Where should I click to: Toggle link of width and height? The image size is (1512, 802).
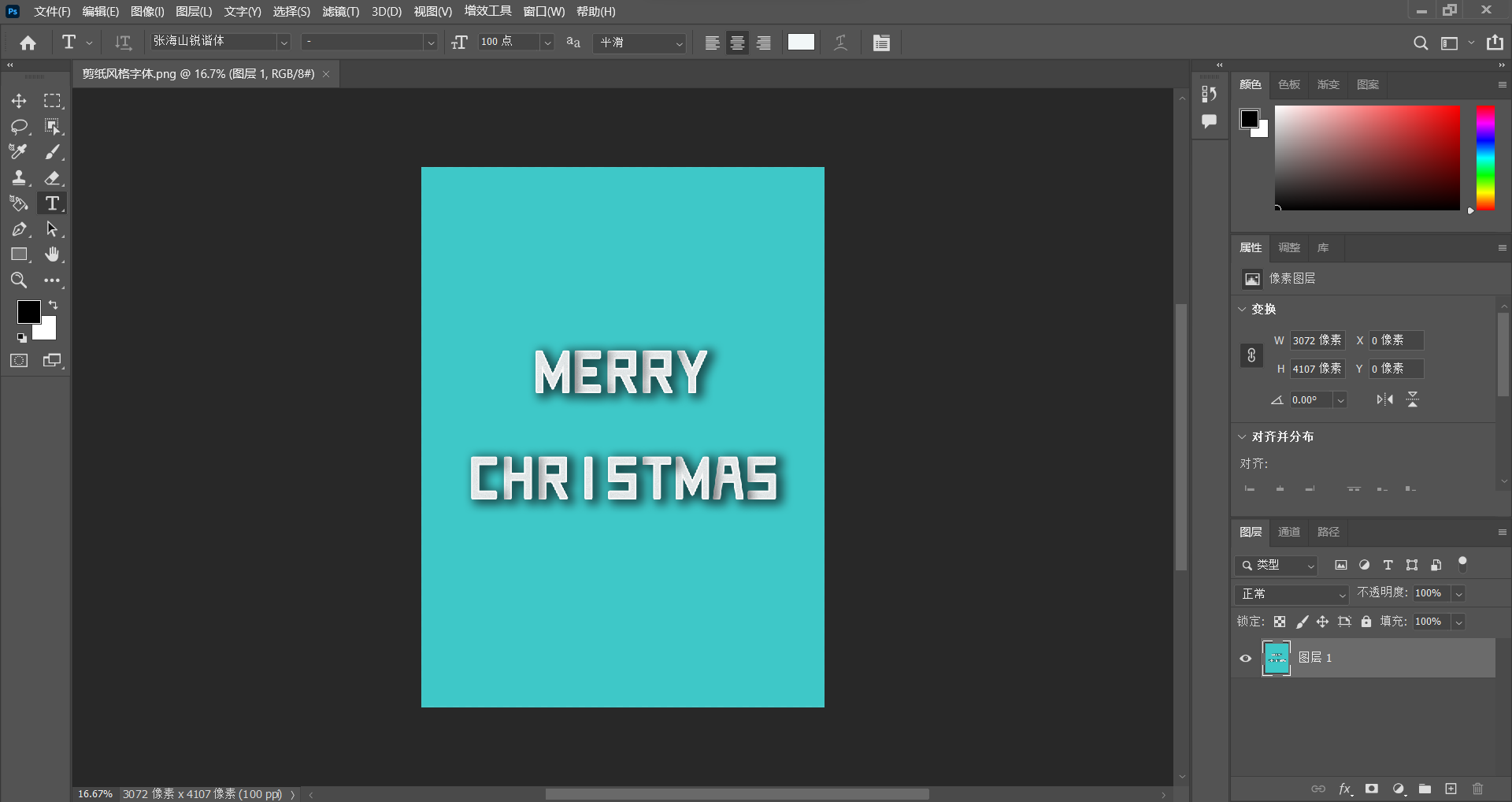point(1251,355)
